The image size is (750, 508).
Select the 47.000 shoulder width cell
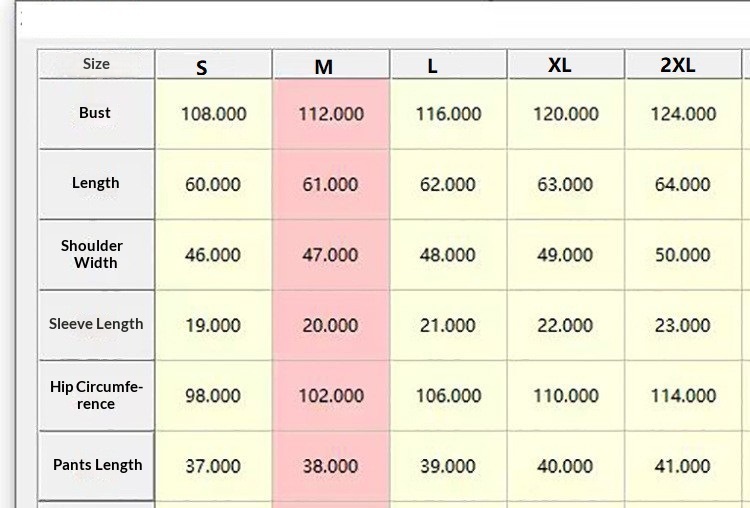[330, 255]
